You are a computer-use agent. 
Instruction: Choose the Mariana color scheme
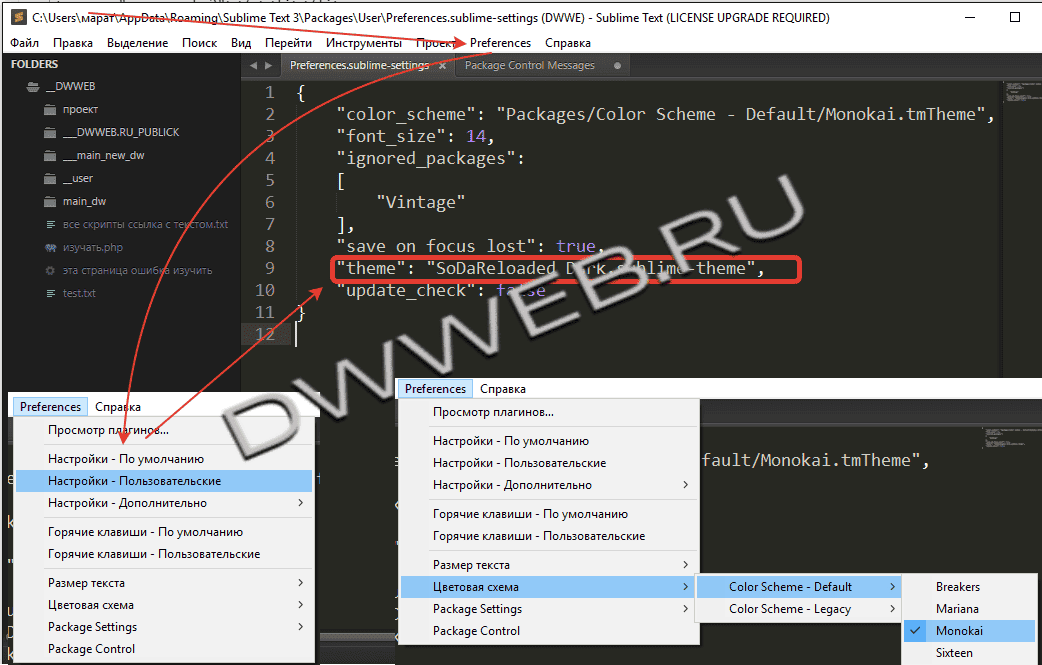pos(957,609)
